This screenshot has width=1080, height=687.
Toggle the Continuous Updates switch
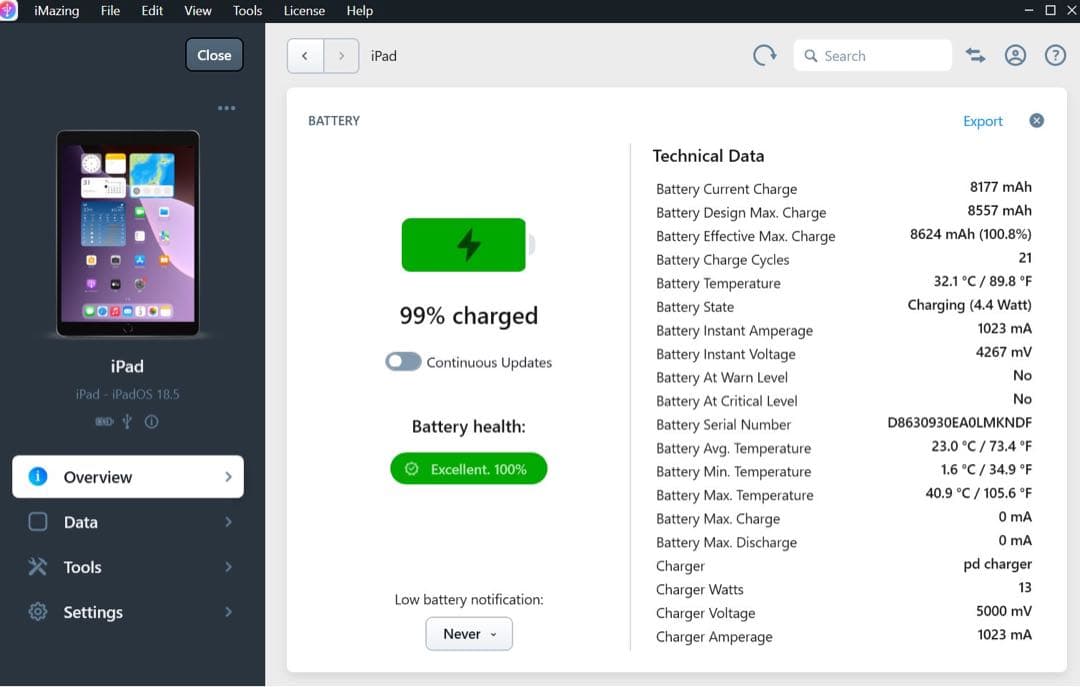coord(403,362)
